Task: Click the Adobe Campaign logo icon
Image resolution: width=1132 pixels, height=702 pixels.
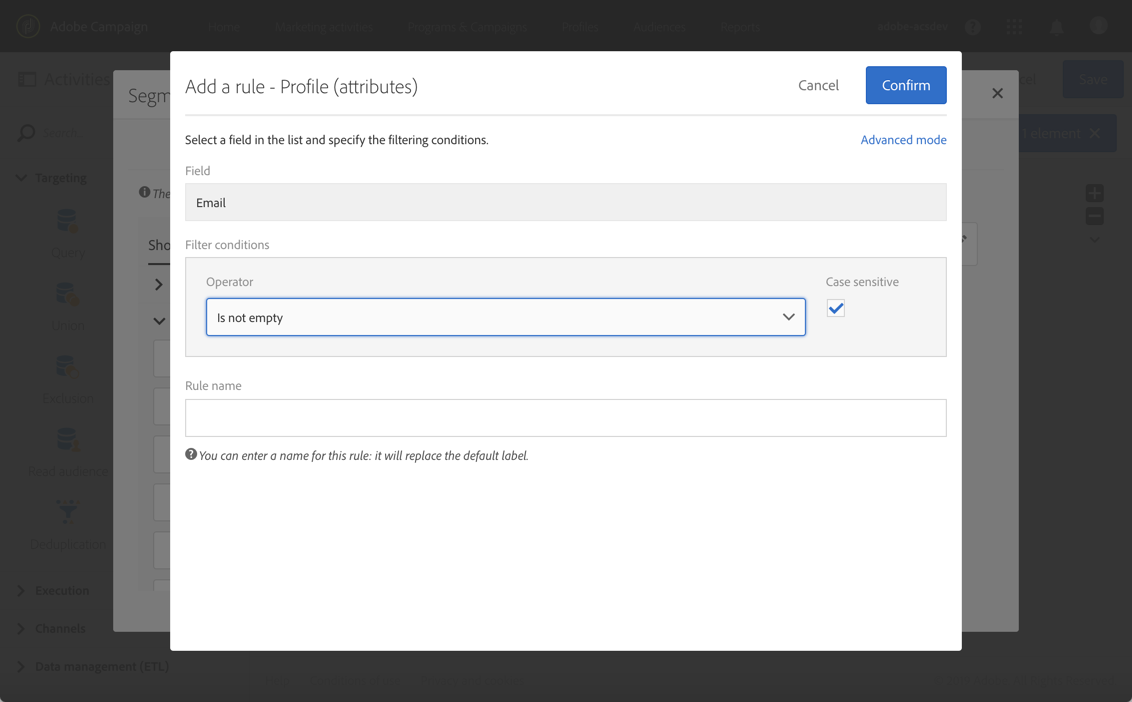Action: (x=28, y=26)
